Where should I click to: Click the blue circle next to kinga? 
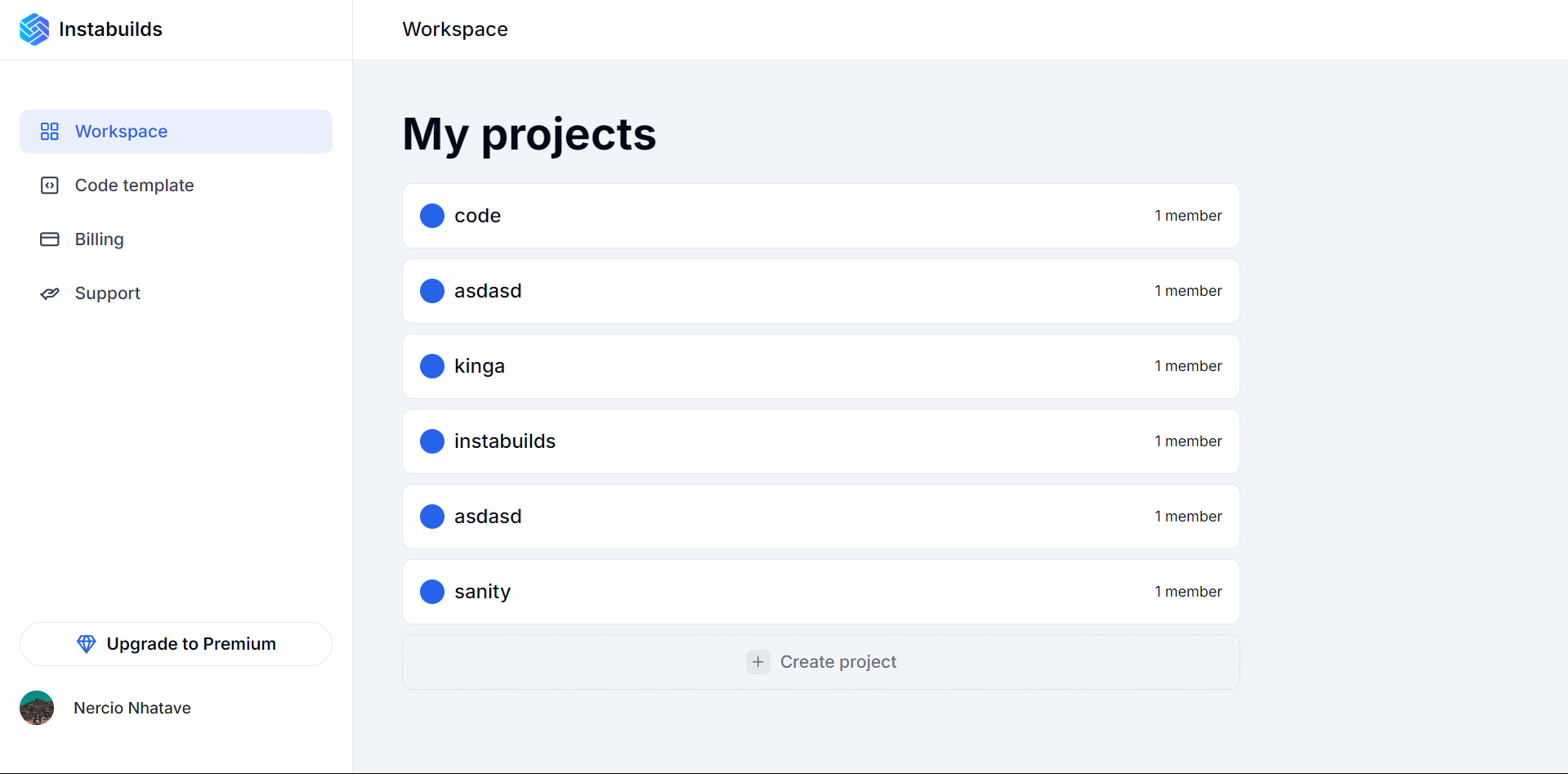[432, 366]
